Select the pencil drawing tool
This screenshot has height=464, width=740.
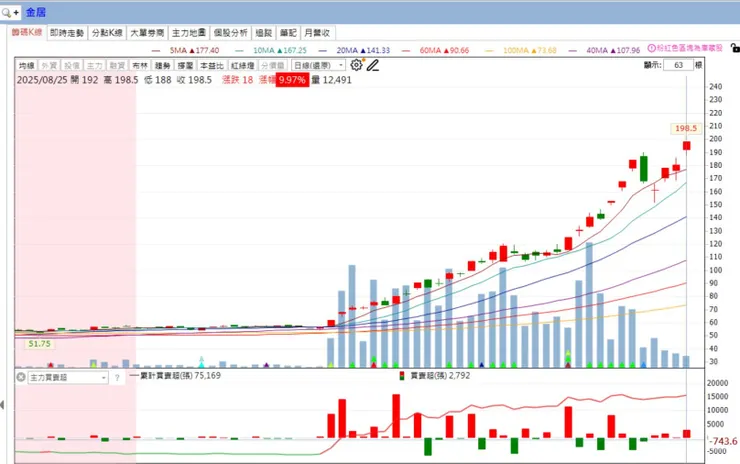pyautogui.click(x=373, y=65)
